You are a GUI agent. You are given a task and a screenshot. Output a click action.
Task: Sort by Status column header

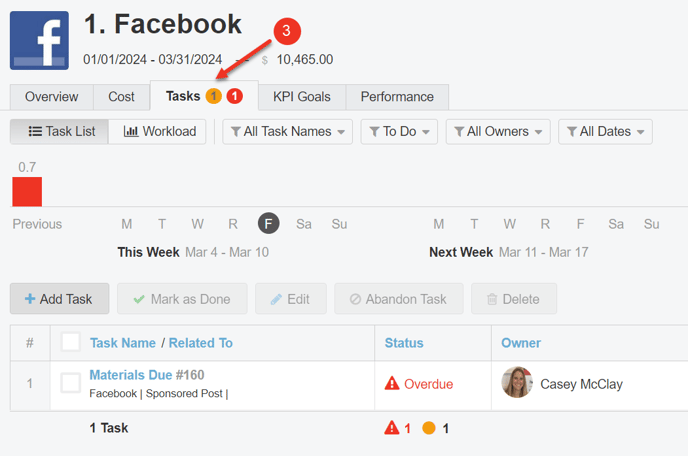pyautogui.click(x=404, y=343)
